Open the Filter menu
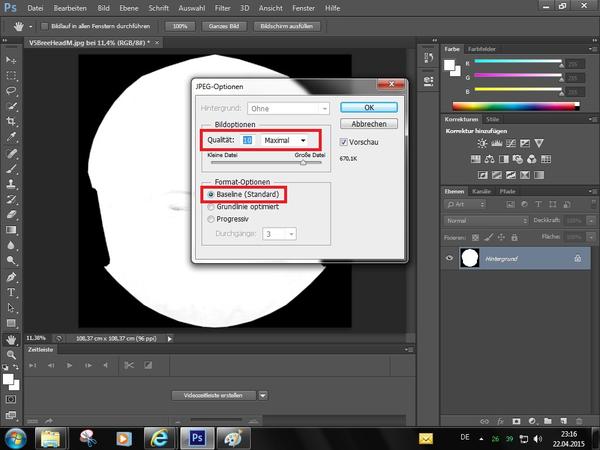Screen dimensions: 600x450 [222, 8]
